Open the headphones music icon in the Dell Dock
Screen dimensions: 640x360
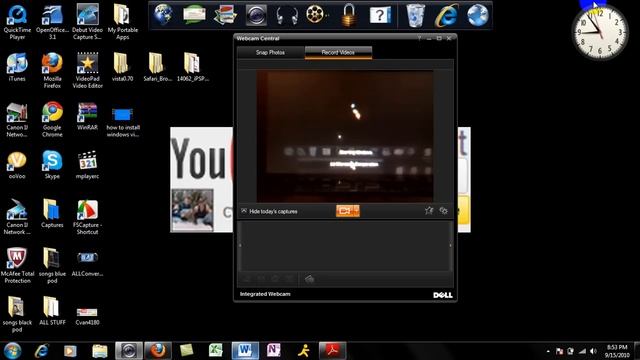pyautogui.click(x=286, y=16)
